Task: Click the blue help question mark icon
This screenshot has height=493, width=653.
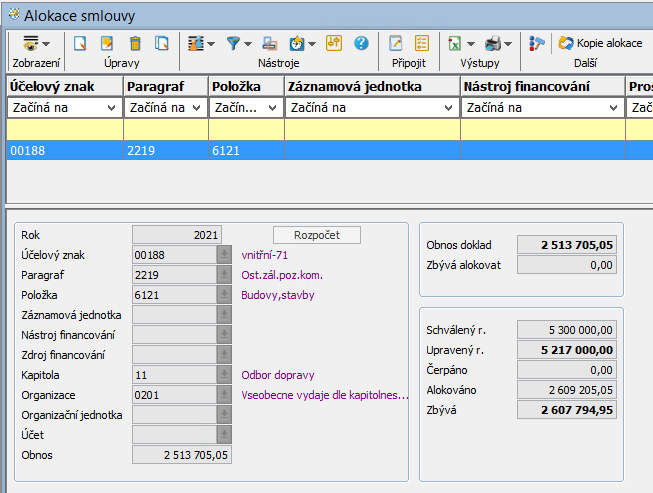Action: [361, 43]
